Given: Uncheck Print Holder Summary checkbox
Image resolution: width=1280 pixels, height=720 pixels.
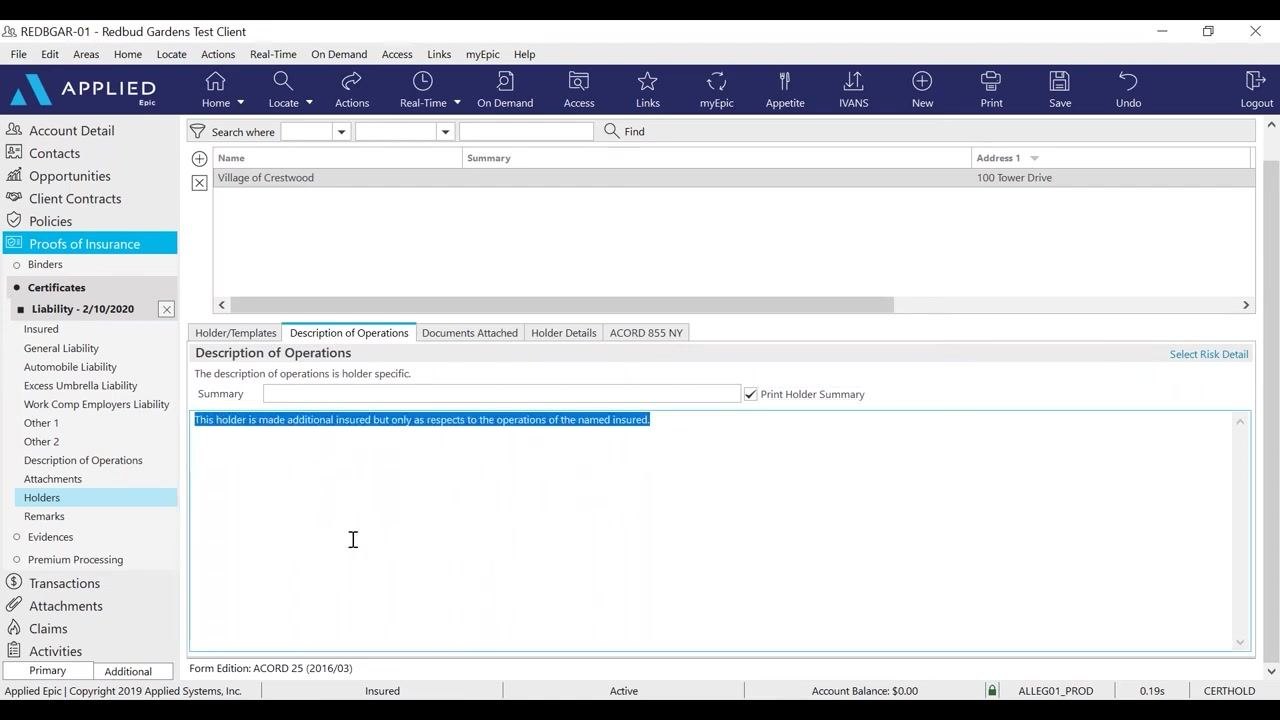Looking at the screenshot, I should tap(750, 394).
